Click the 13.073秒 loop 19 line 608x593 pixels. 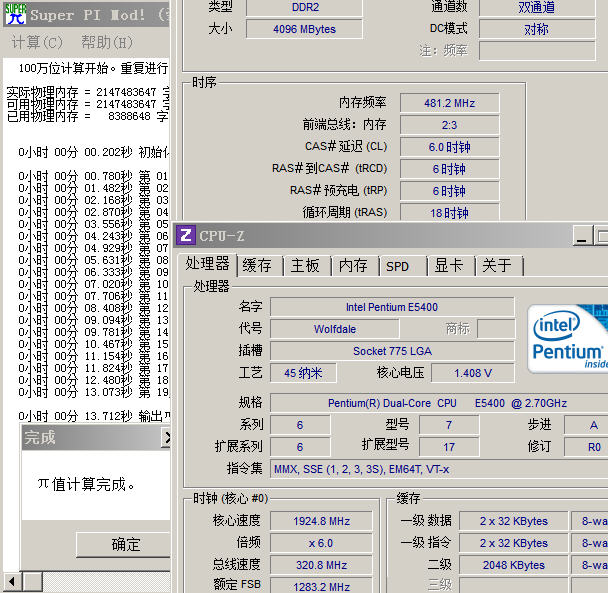(94, 392)
